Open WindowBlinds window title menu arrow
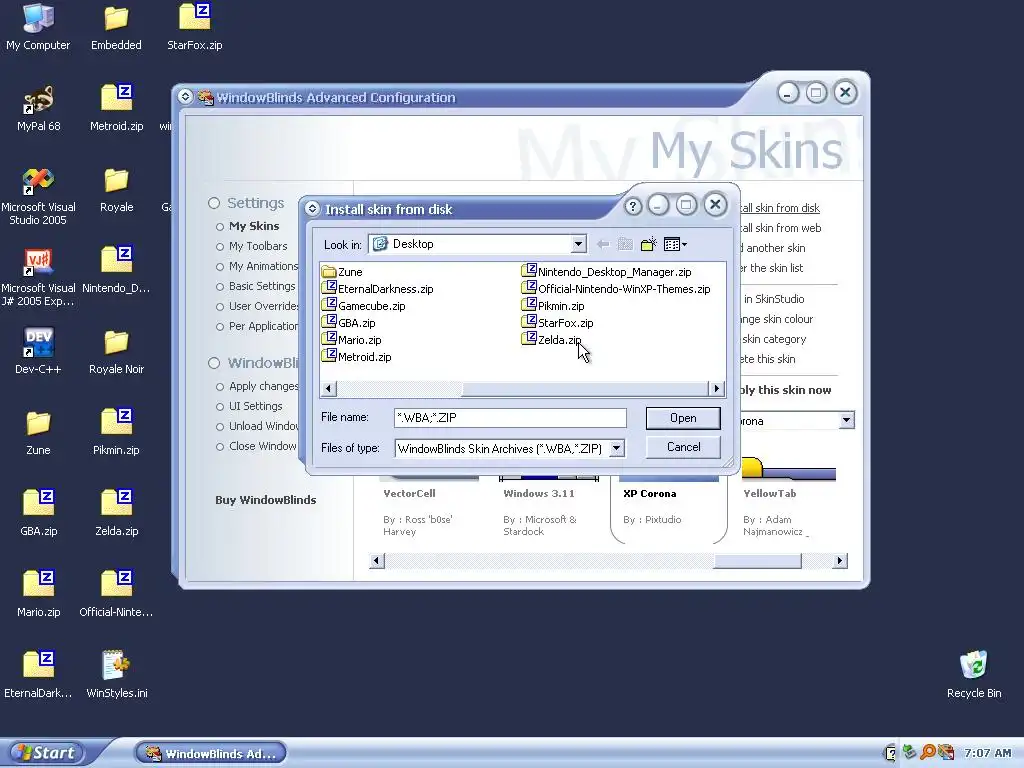Image resolution: width=1024 pixels, height=768 pixels. pyautogui.click(x=185, y=97)
